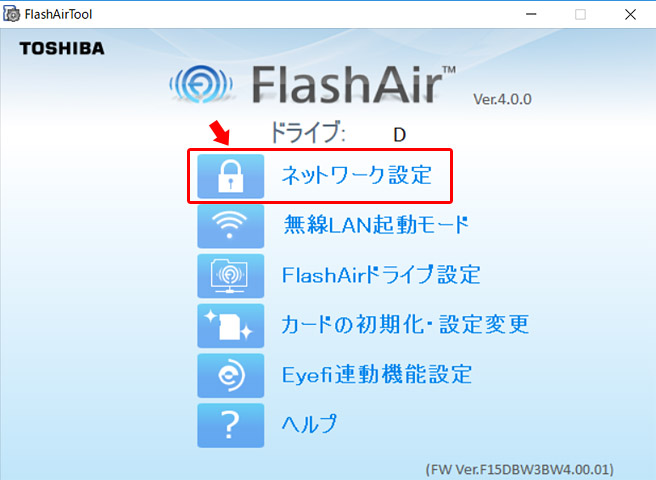656x480 pixels.
Task: Open ネットワーク設定 text link
Action: click(x=356, y=175)
